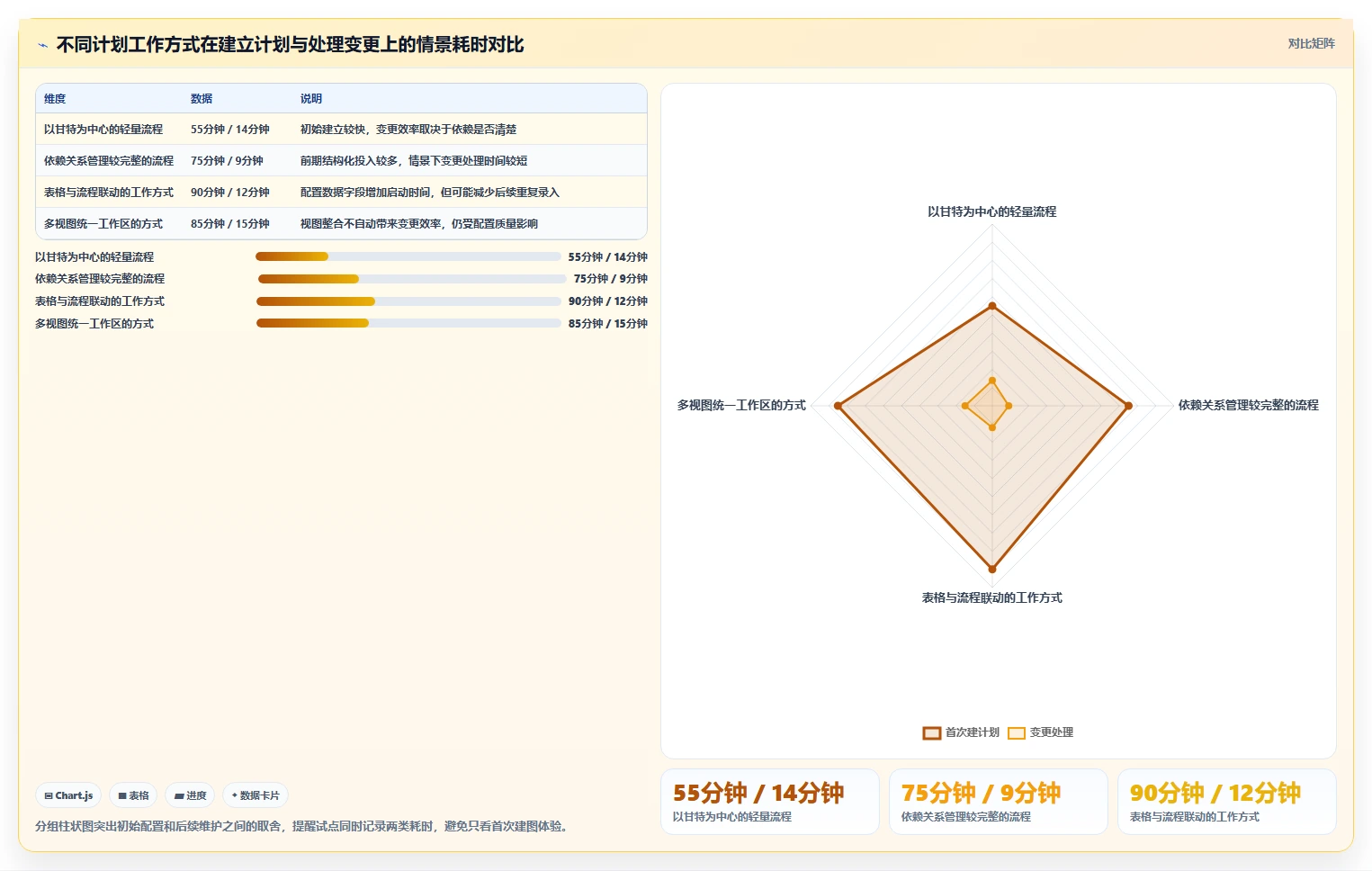The width and height of the screenshot is (1372, 871).
Task: Click the progress bar for 表格与流程联动的工作方式
Action: point(408,301)
